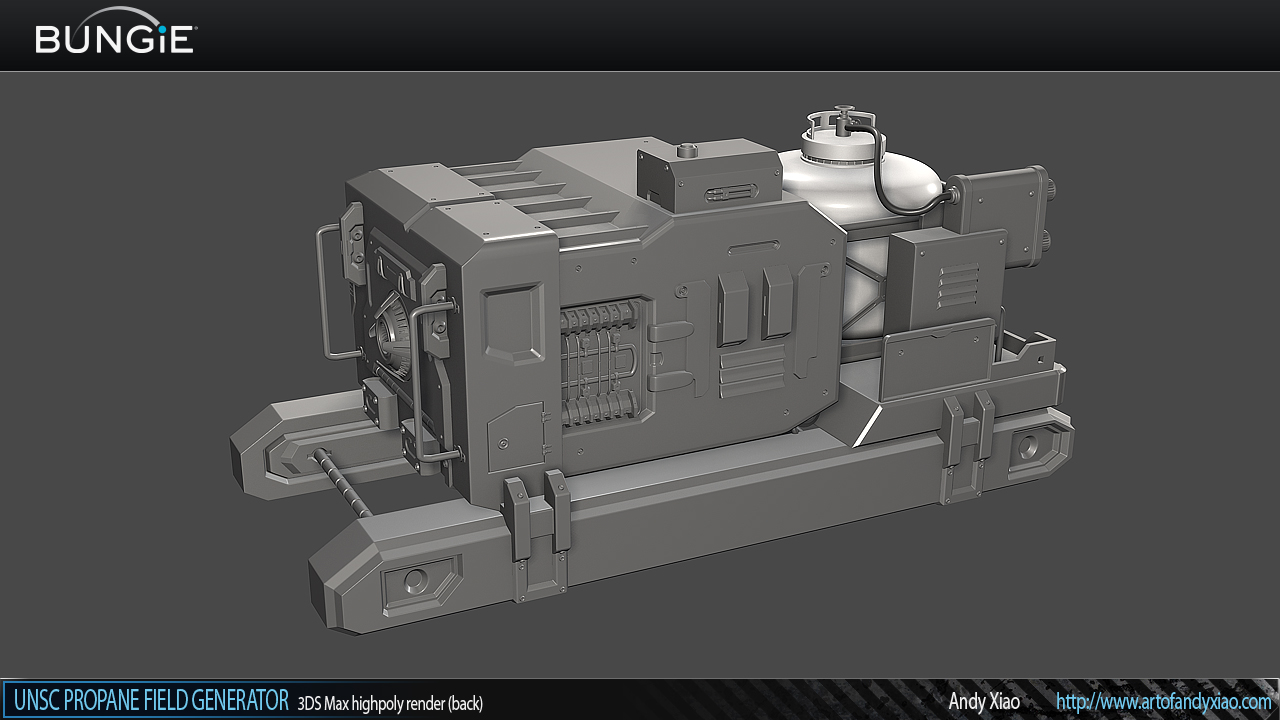Click the '3DS Max highpoly render (back)' caption
The image size is (1280, 720).
[390, 703]
